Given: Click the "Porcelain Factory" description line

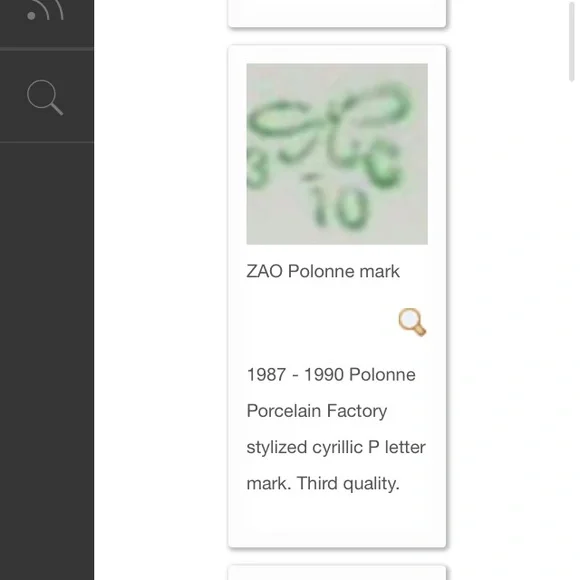Looking at the screenshot, I should [x=317, y=411].
